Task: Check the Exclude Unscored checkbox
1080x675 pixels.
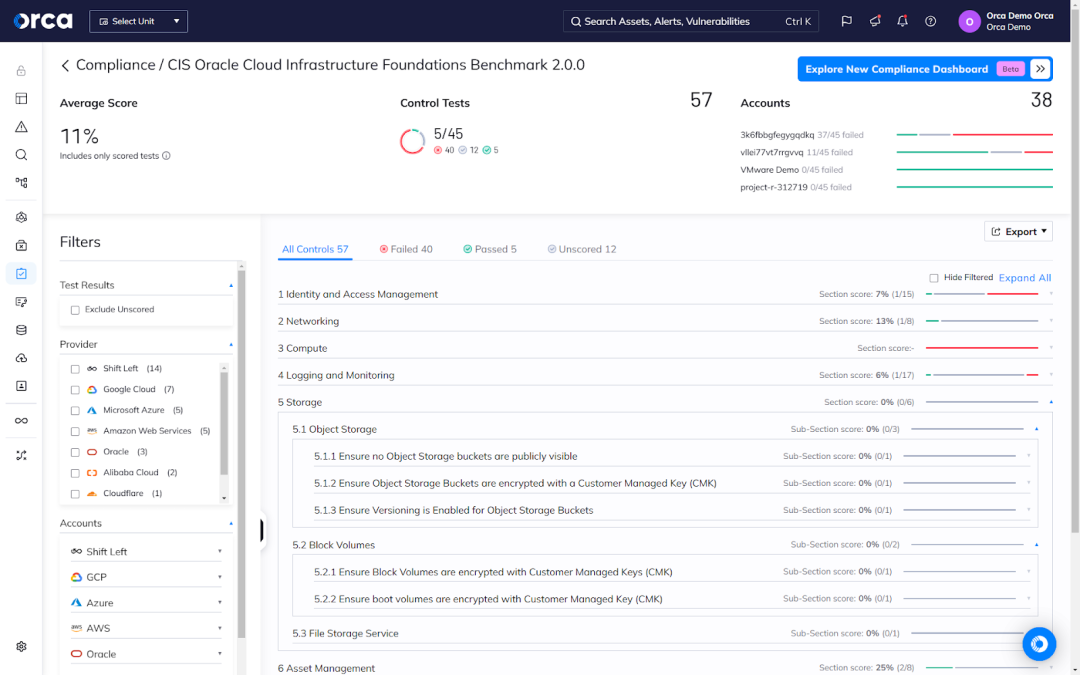Action: (75, 310)
